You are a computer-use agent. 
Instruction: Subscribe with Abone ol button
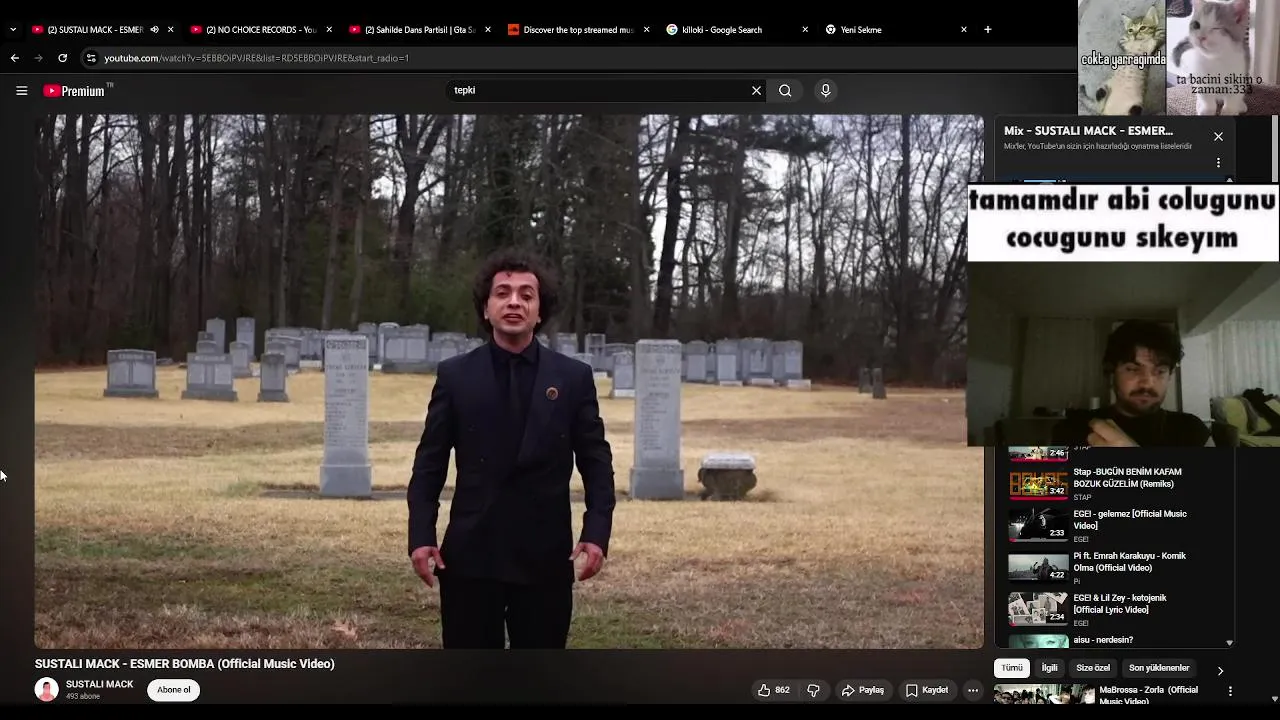pos(173,690)
